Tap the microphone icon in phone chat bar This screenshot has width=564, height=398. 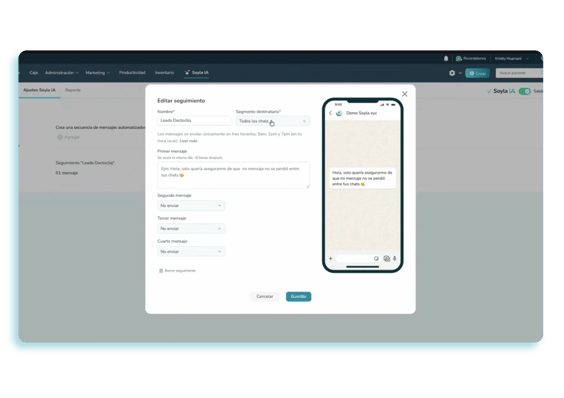(395, 258)
